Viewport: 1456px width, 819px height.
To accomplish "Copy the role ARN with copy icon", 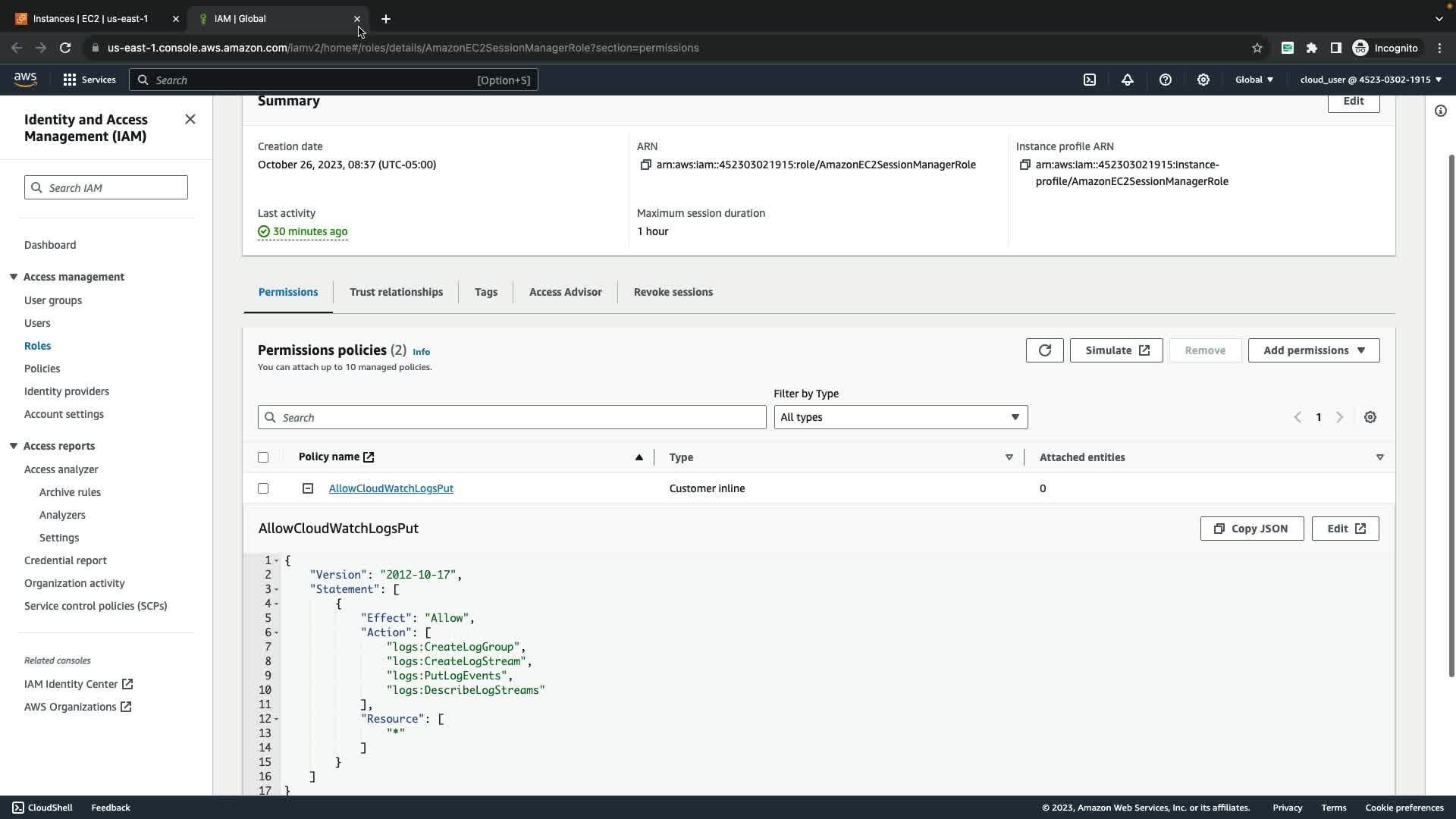I will coord(645,165).
